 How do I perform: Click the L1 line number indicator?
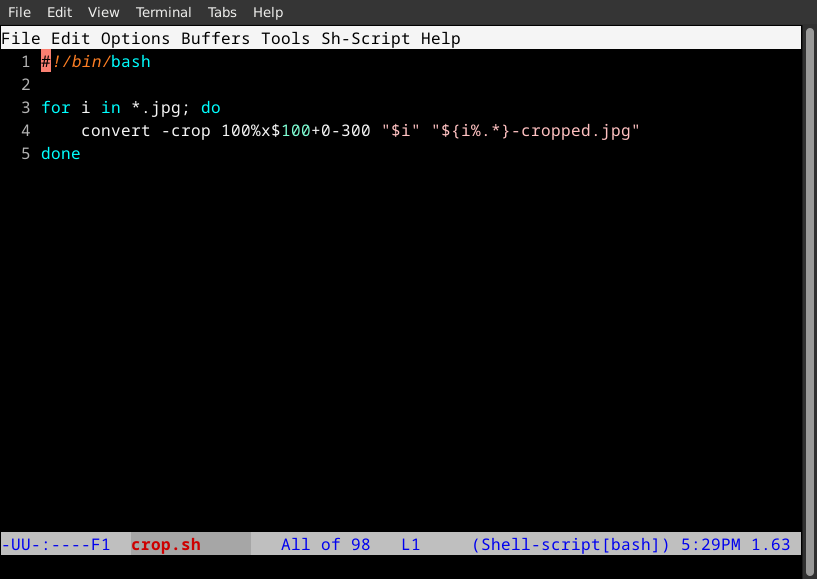tap(411, 544)
